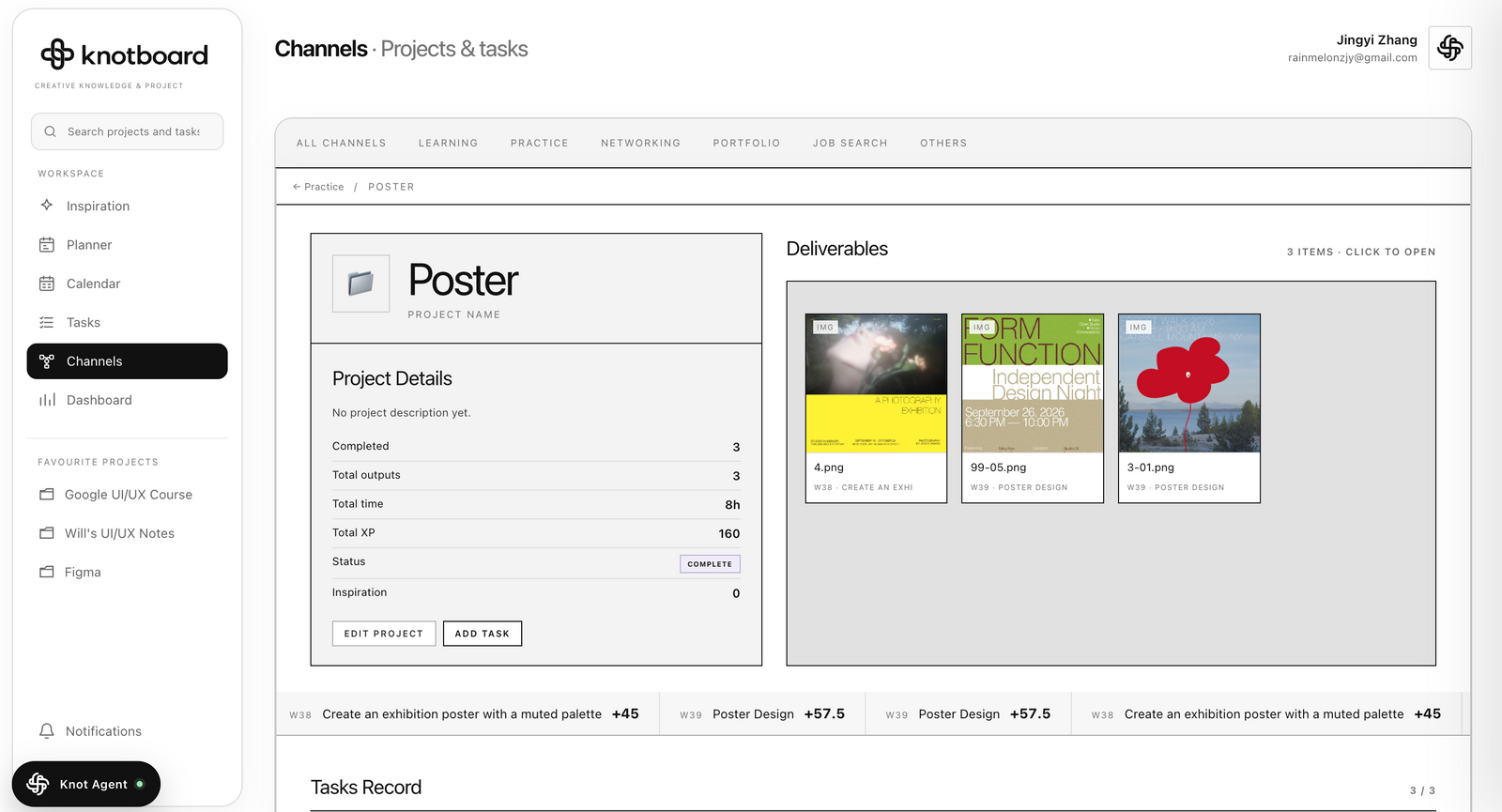Click the Total time value 8h
Screen dimensions: 1502x812
click(732, 504)
